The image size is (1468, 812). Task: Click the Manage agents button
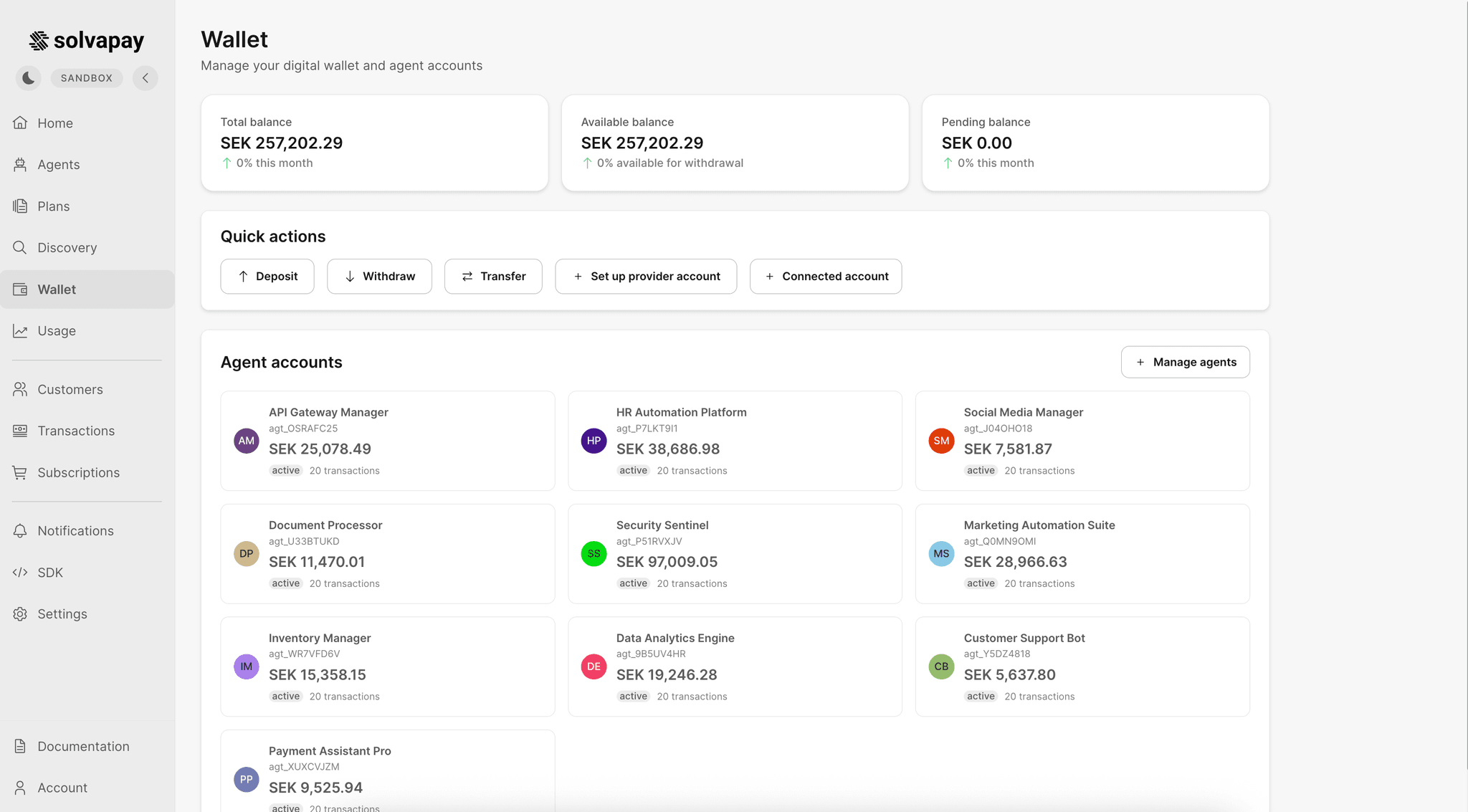tap(1185, 362)
